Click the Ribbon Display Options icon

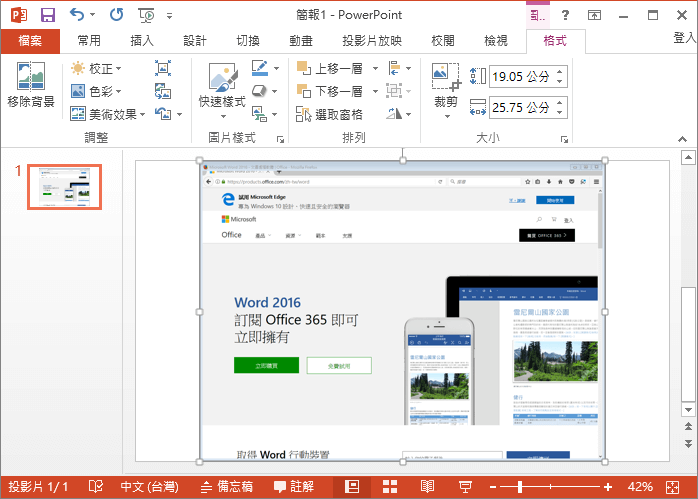pos(594,16)
